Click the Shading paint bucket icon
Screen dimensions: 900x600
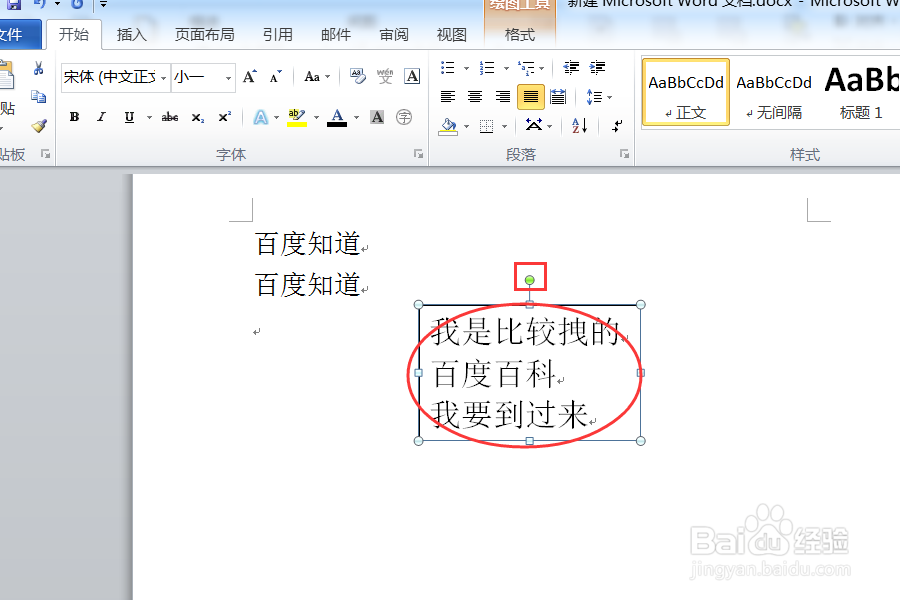point(448,126)
